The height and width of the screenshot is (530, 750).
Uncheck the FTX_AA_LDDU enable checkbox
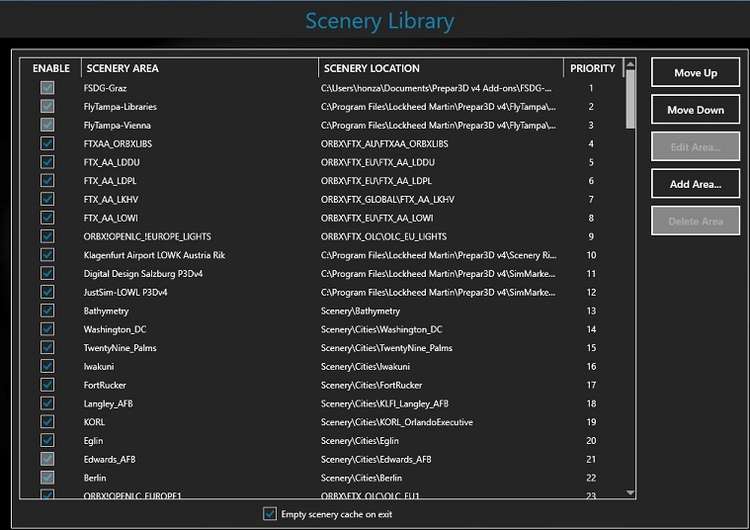pos(47,162)
